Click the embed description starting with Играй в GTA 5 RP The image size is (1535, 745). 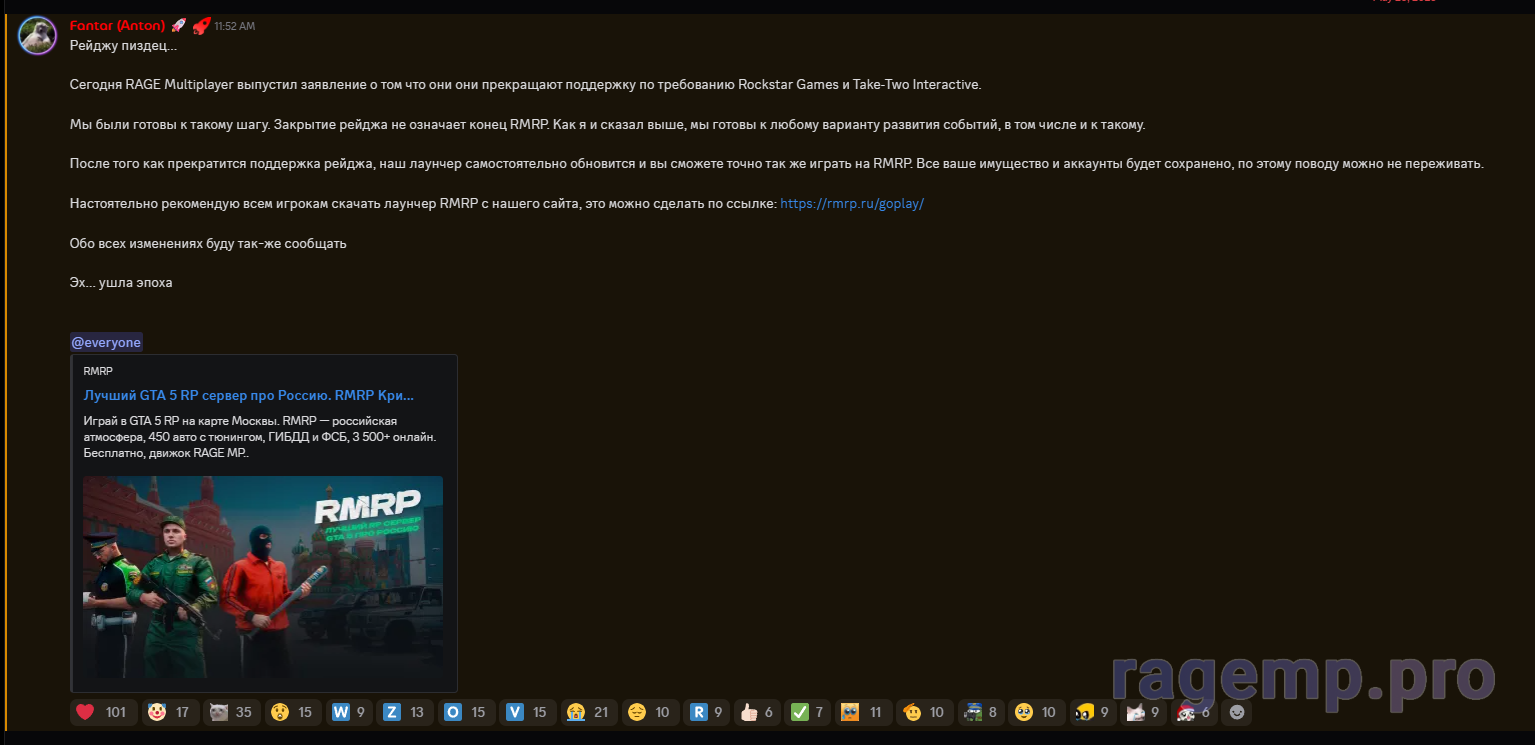260,437
